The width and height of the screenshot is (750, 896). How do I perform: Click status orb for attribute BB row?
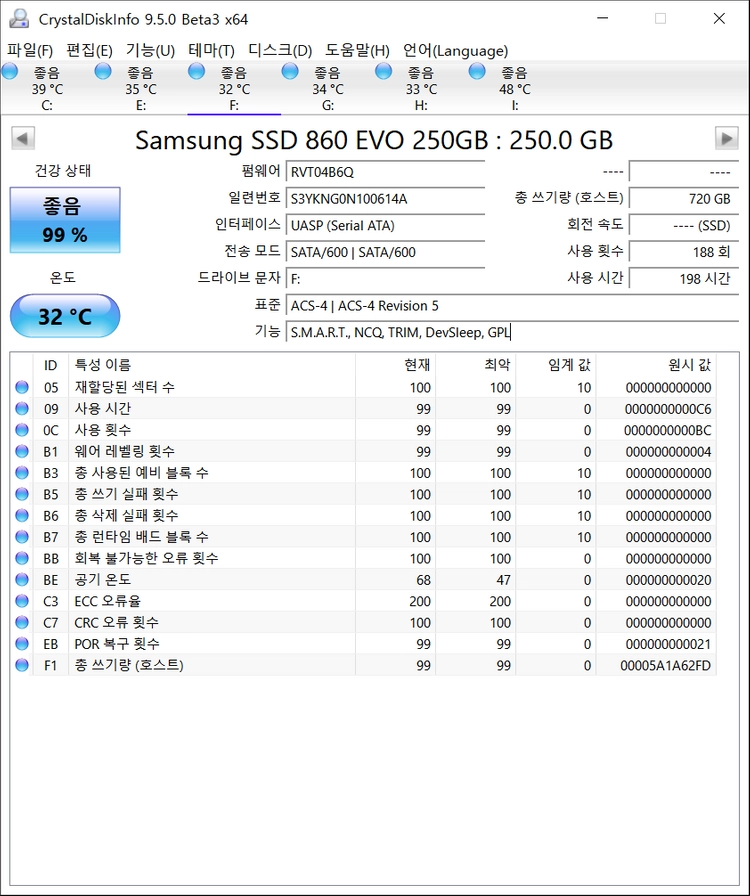coord(22,558)
